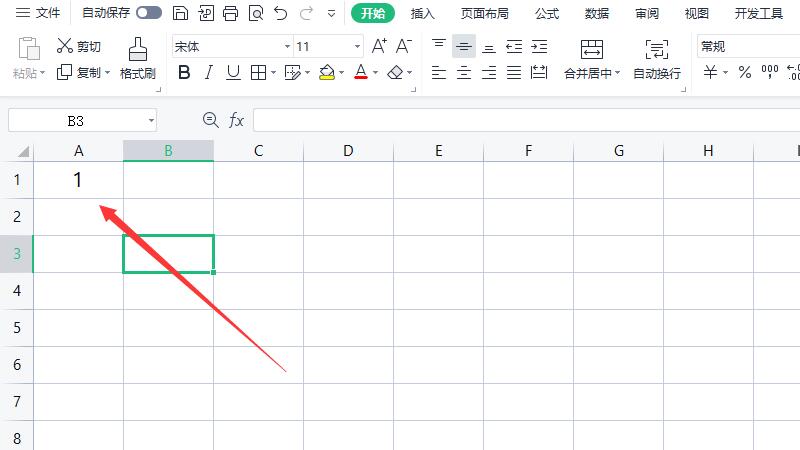Click the Save icon in quick access bar
The height and width of the screenshot is (450, 800).
pyautogui.click(x=180, y=13)
